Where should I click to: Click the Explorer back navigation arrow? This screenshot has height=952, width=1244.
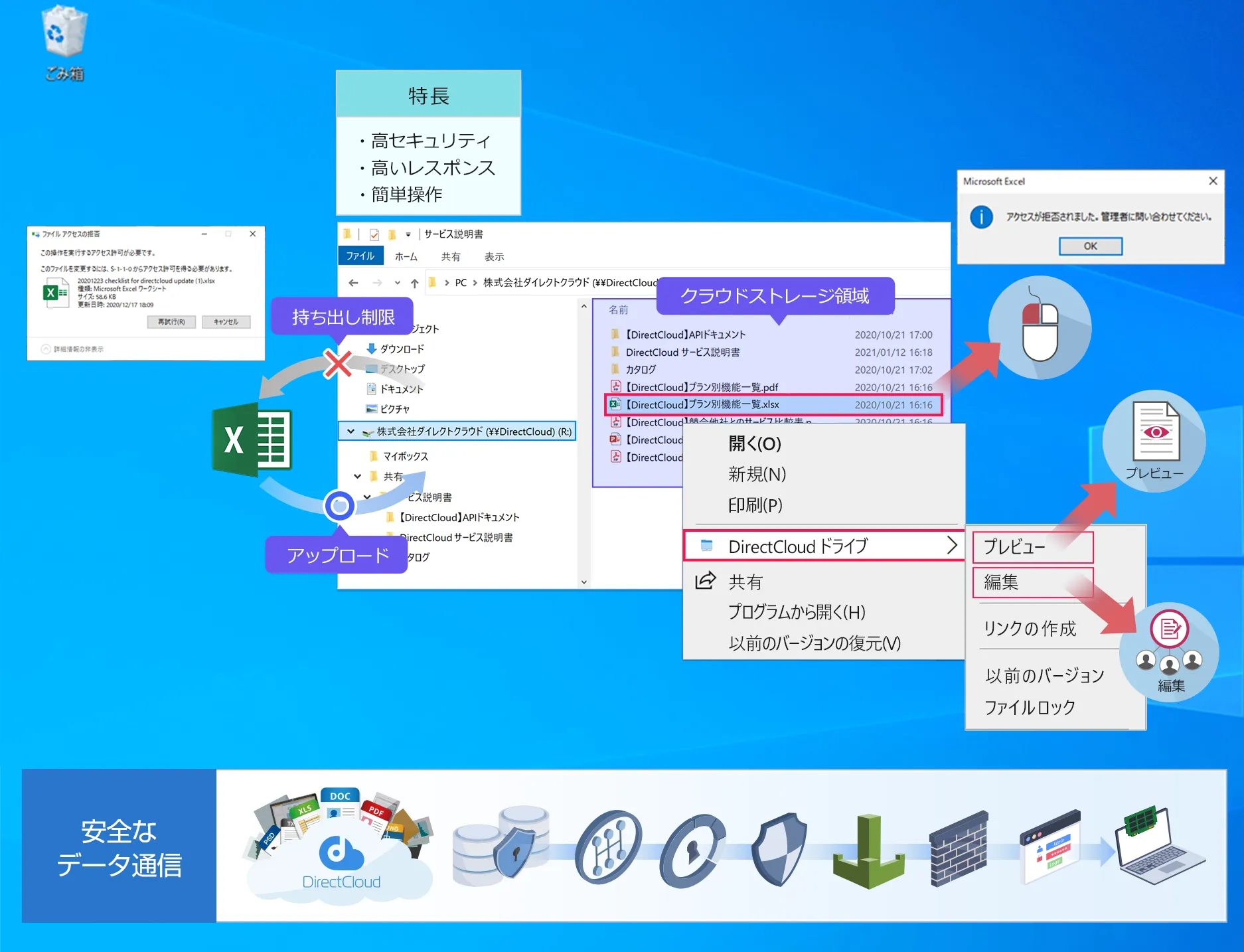click(354, 283)
